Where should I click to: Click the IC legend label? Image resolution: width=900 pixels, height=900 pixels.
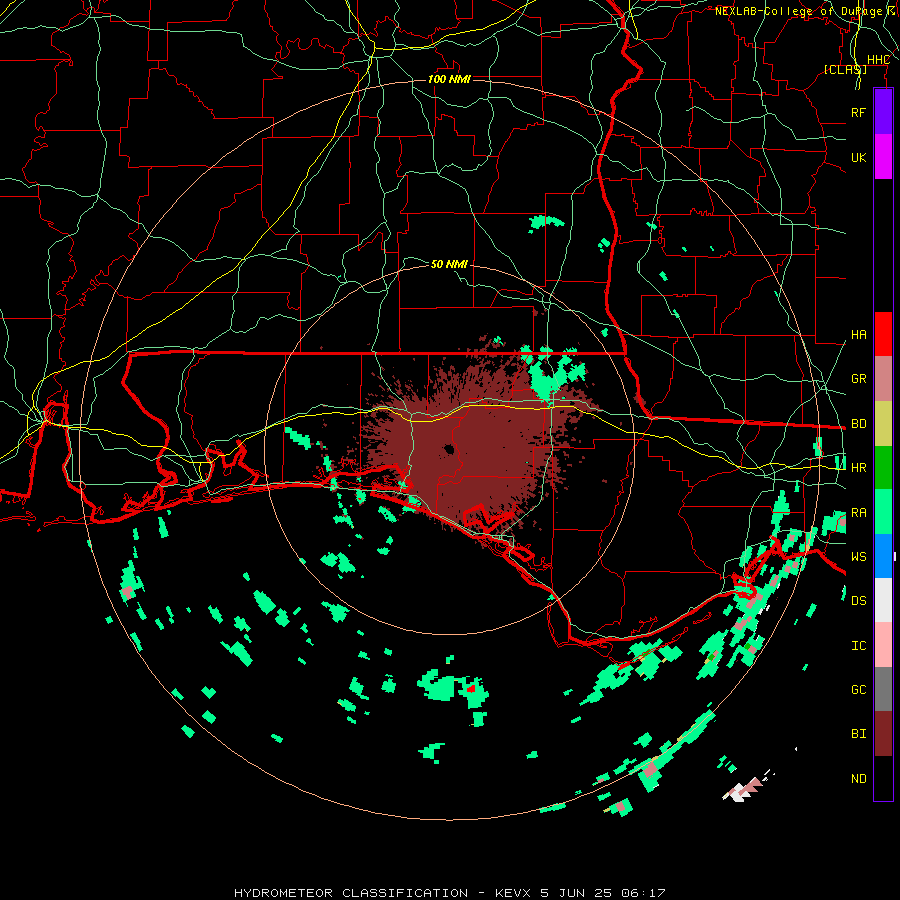point(858,646)
